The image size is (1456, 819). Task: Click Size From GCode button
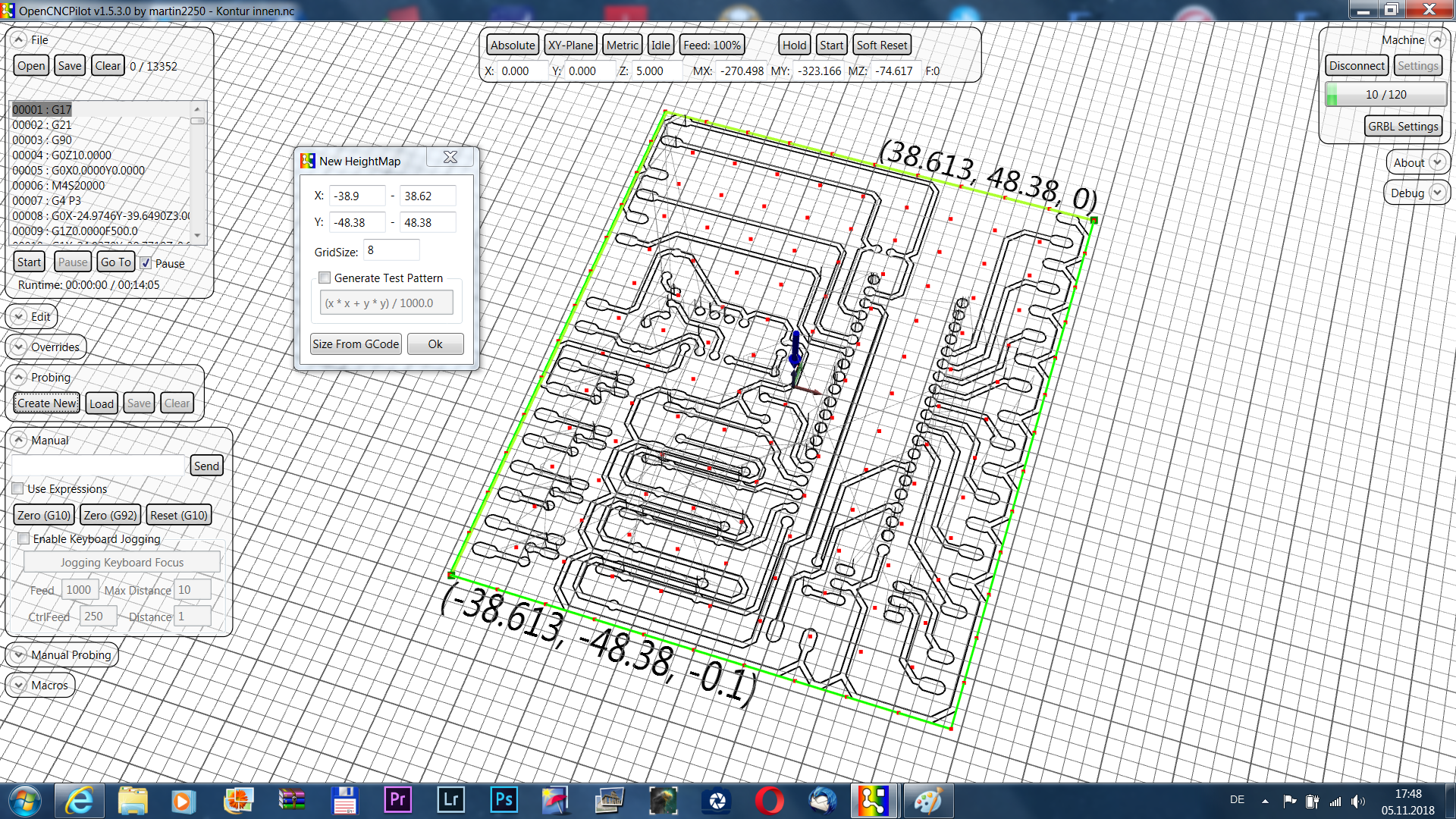pyautogui.click(x=356, y=344)
